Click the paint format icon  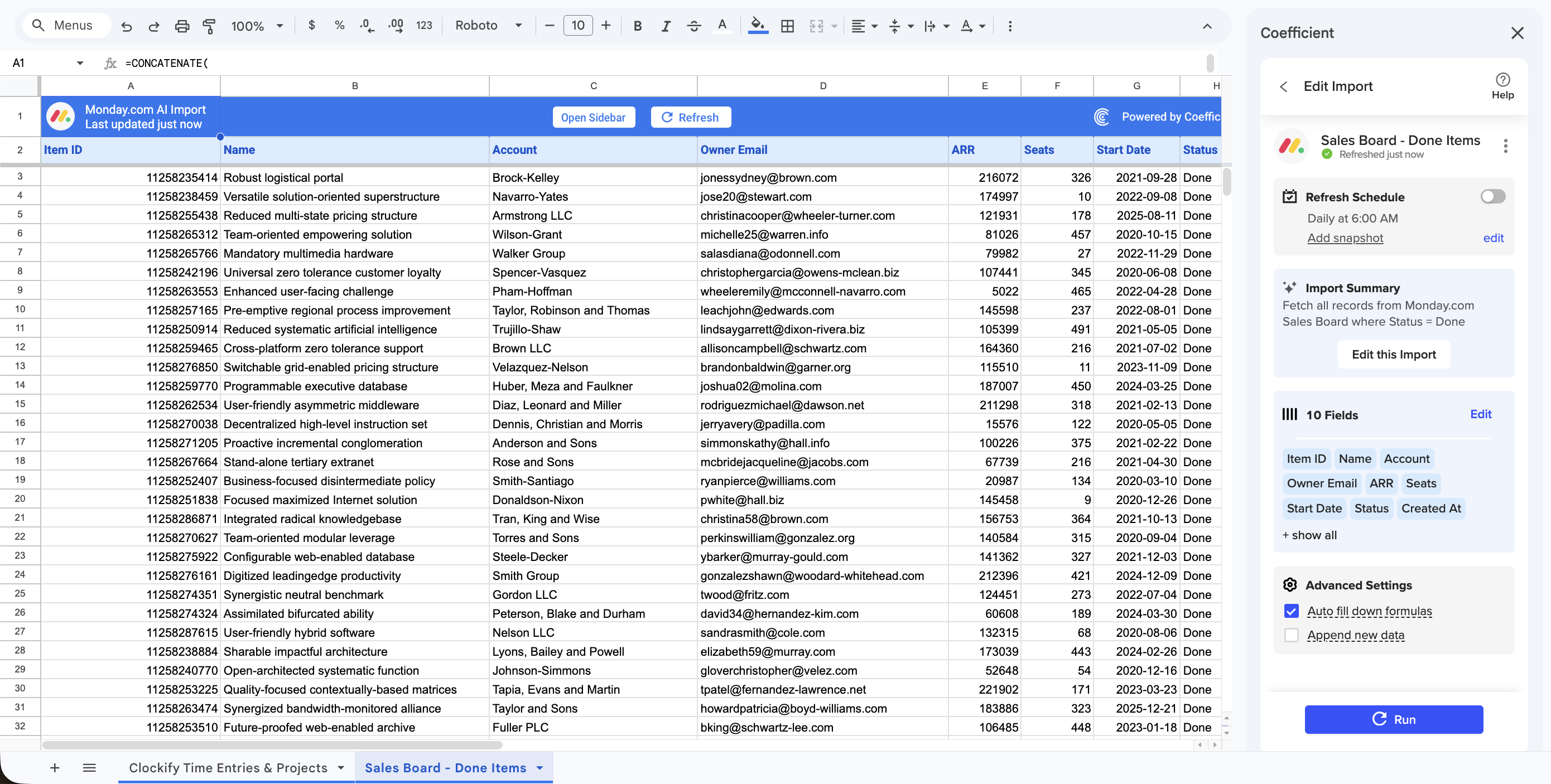[209, 26]
